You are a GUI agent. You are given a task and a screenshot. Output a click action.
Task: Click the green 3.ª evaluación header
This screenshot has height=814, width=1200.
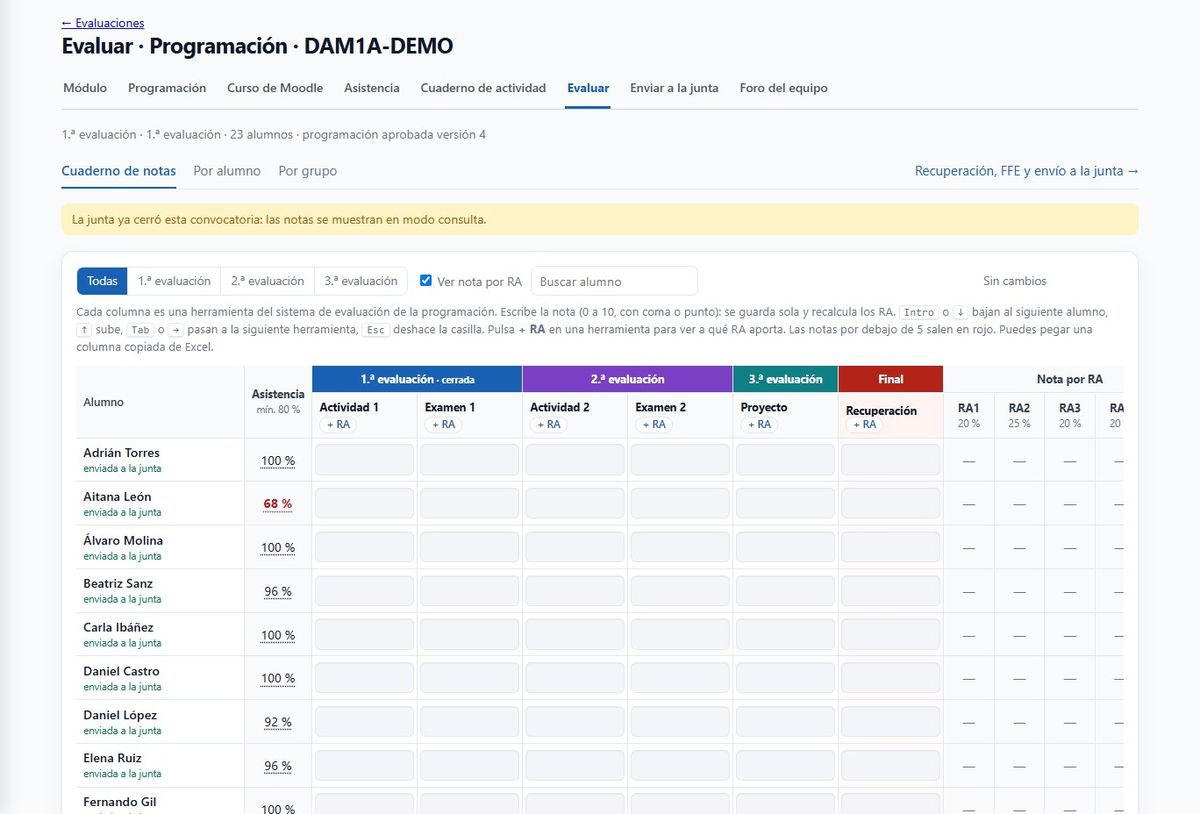785,379
